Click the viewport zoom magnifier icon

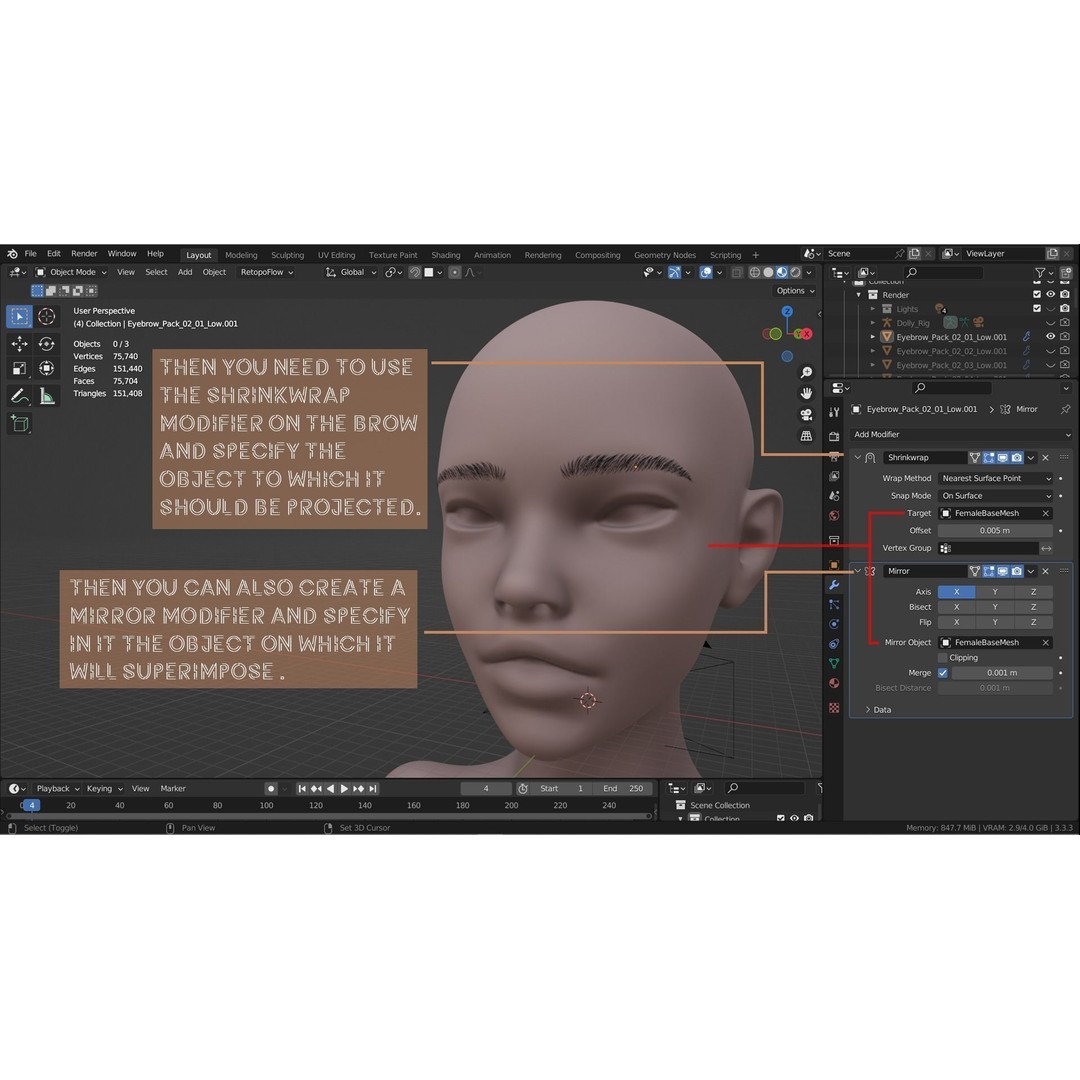pyautogui.click(x=806, y=373)
